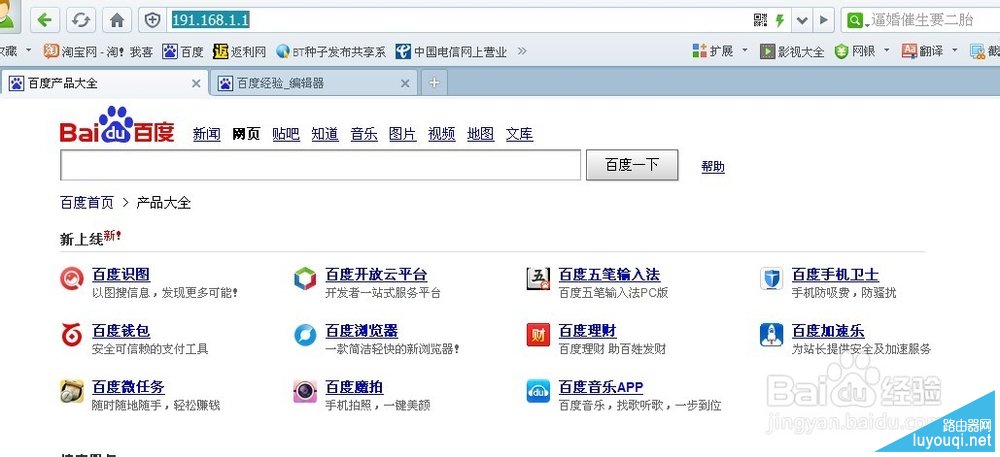
Task: Click the 百度魔拍 camera icon
Action: pyautogui.click(x=305, y=391)
